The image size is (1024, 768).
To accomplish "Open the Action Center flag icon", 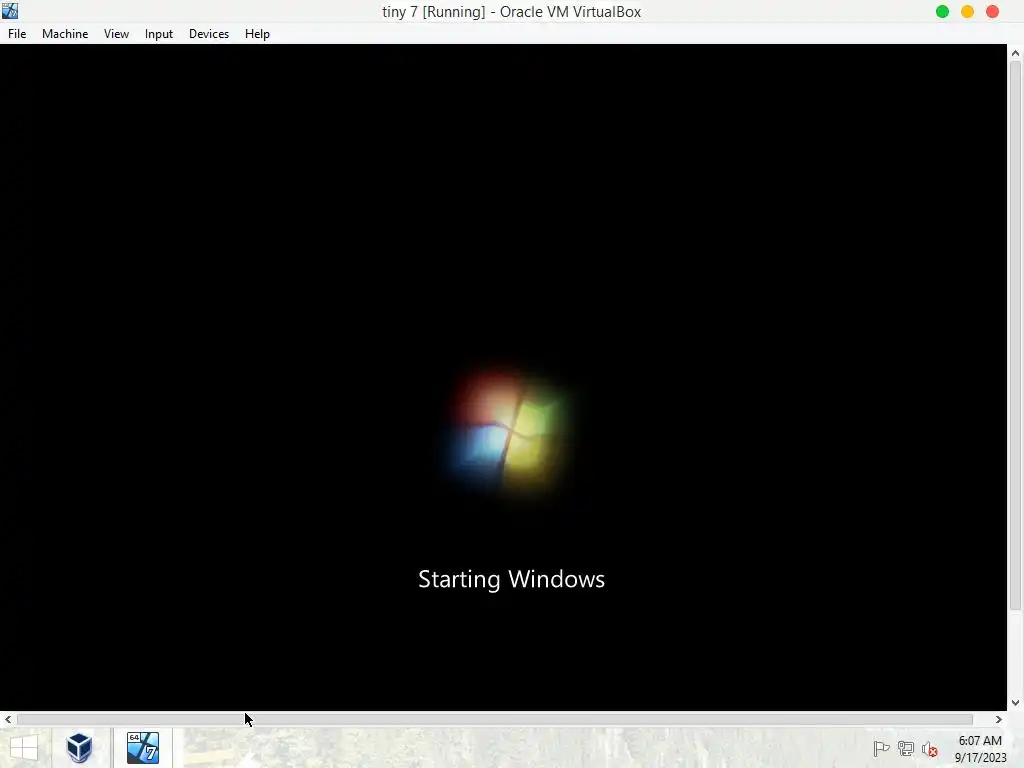I will 881,749.
